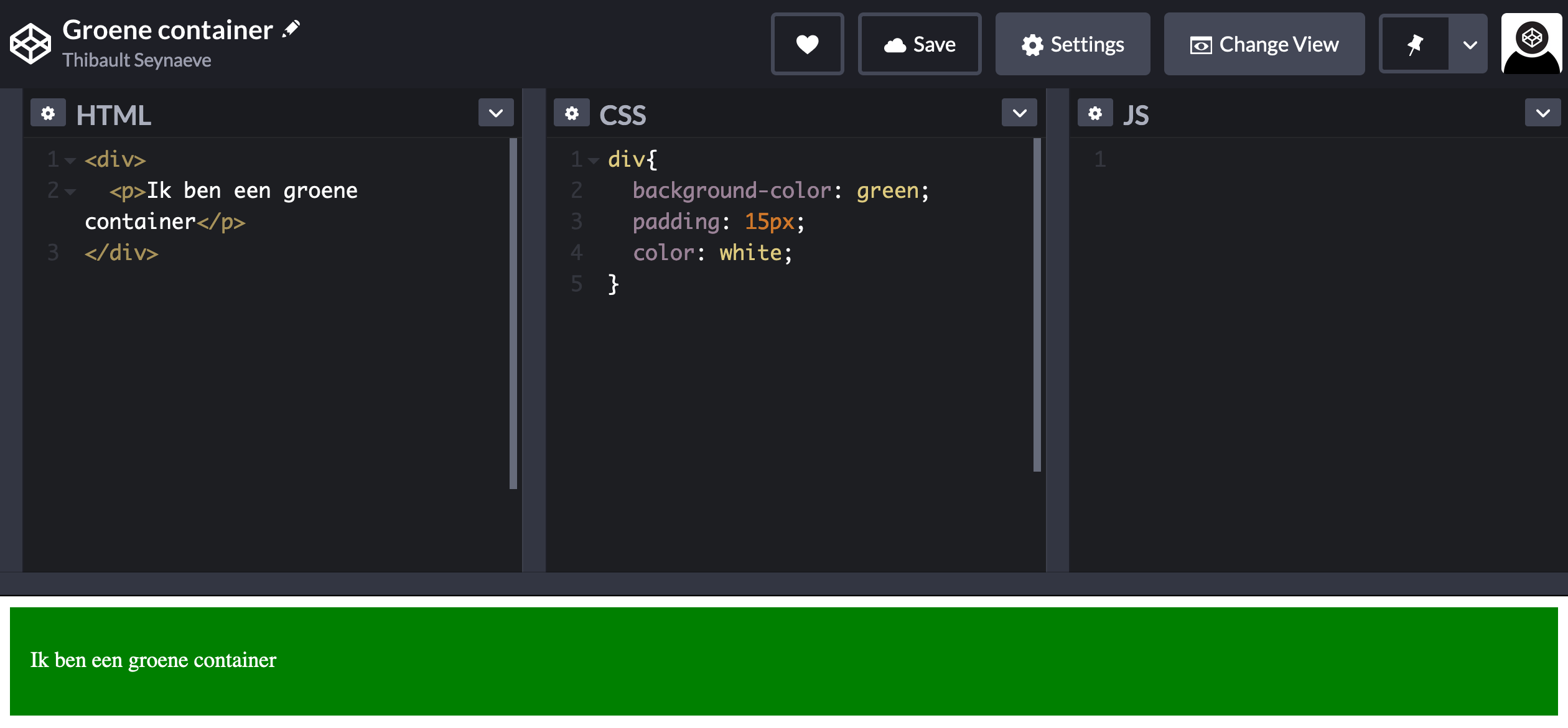Expand HTML editor dropdown chevron

(x=496, y=113)
